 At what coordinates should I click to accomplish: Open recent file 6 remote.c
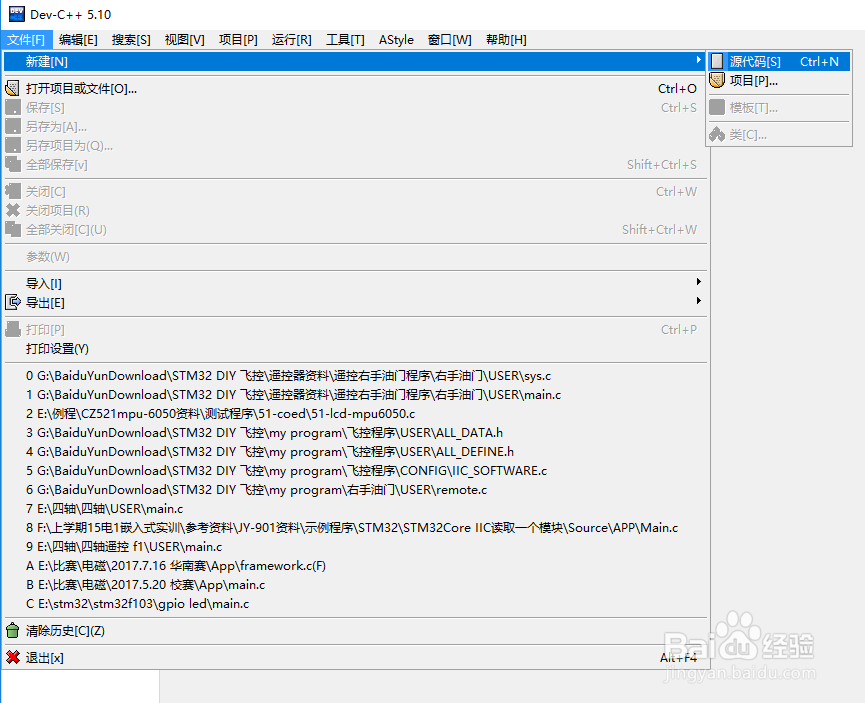point(354,489)
